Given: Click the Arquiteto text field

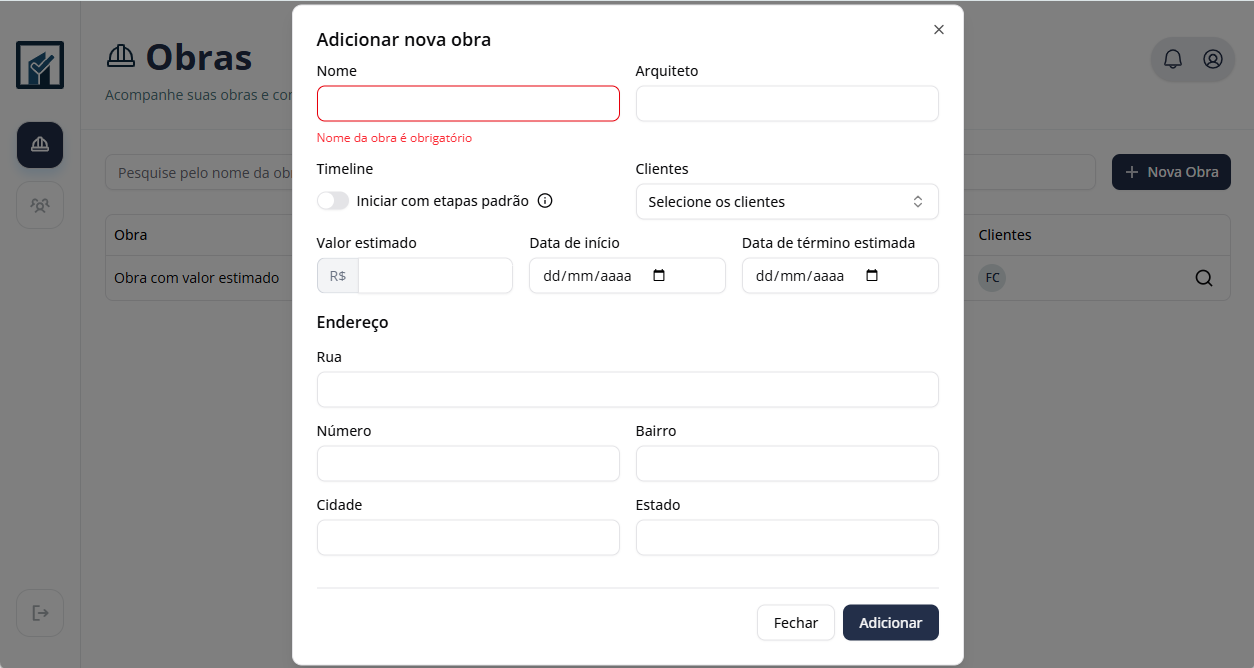Looking at the screenshot, I should click(787, 104).
